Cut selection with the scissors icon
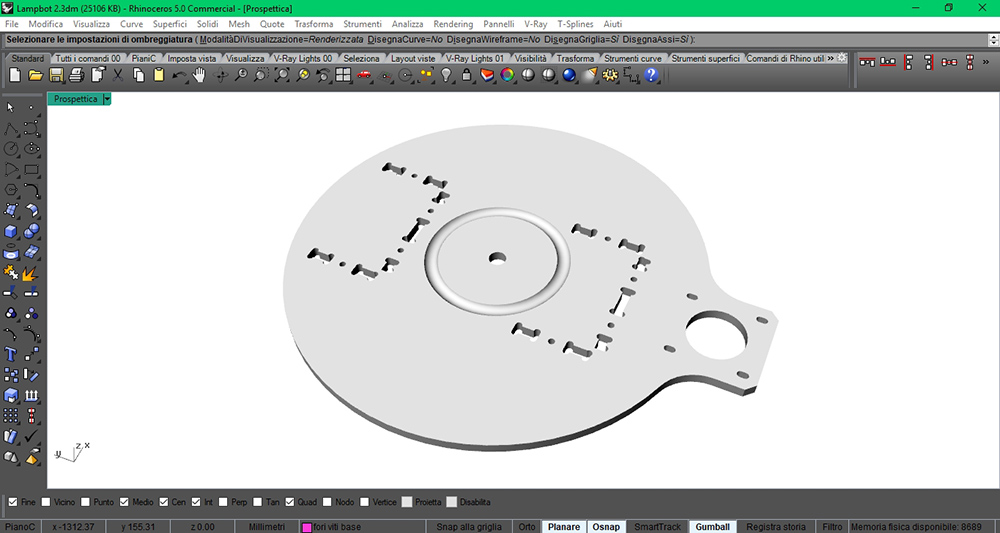 point(118,75)
